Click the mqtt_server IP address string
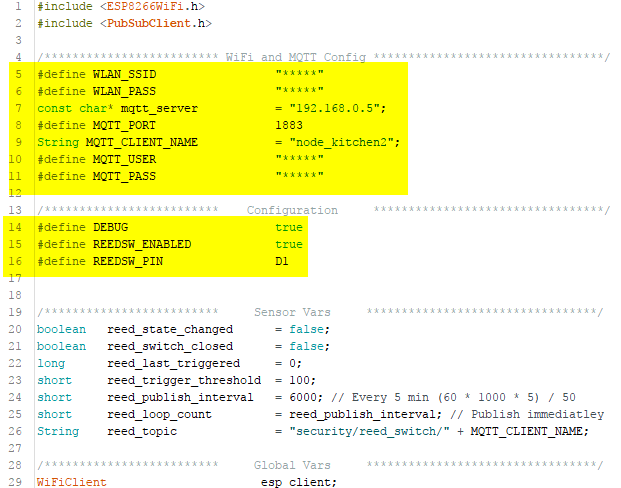621x488 pixels. click(x=334, y=108)
